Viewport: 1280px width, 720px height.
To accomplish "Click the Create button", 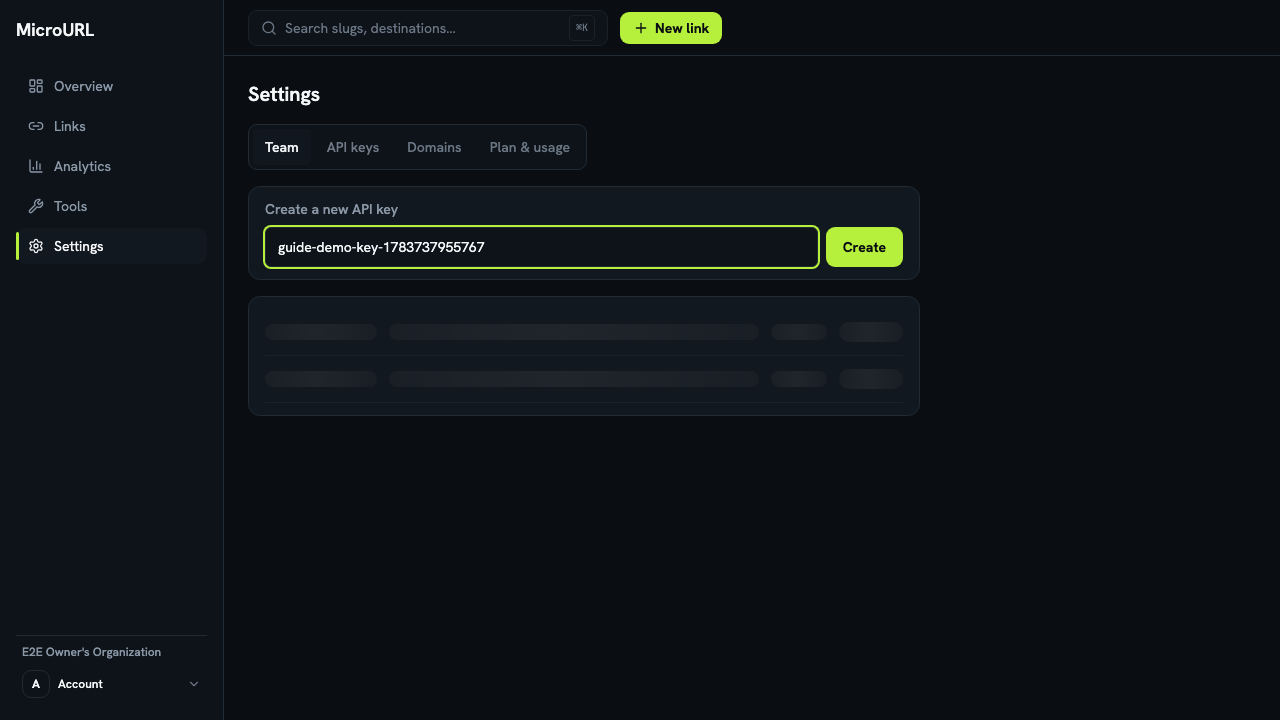I will (864, 247).
